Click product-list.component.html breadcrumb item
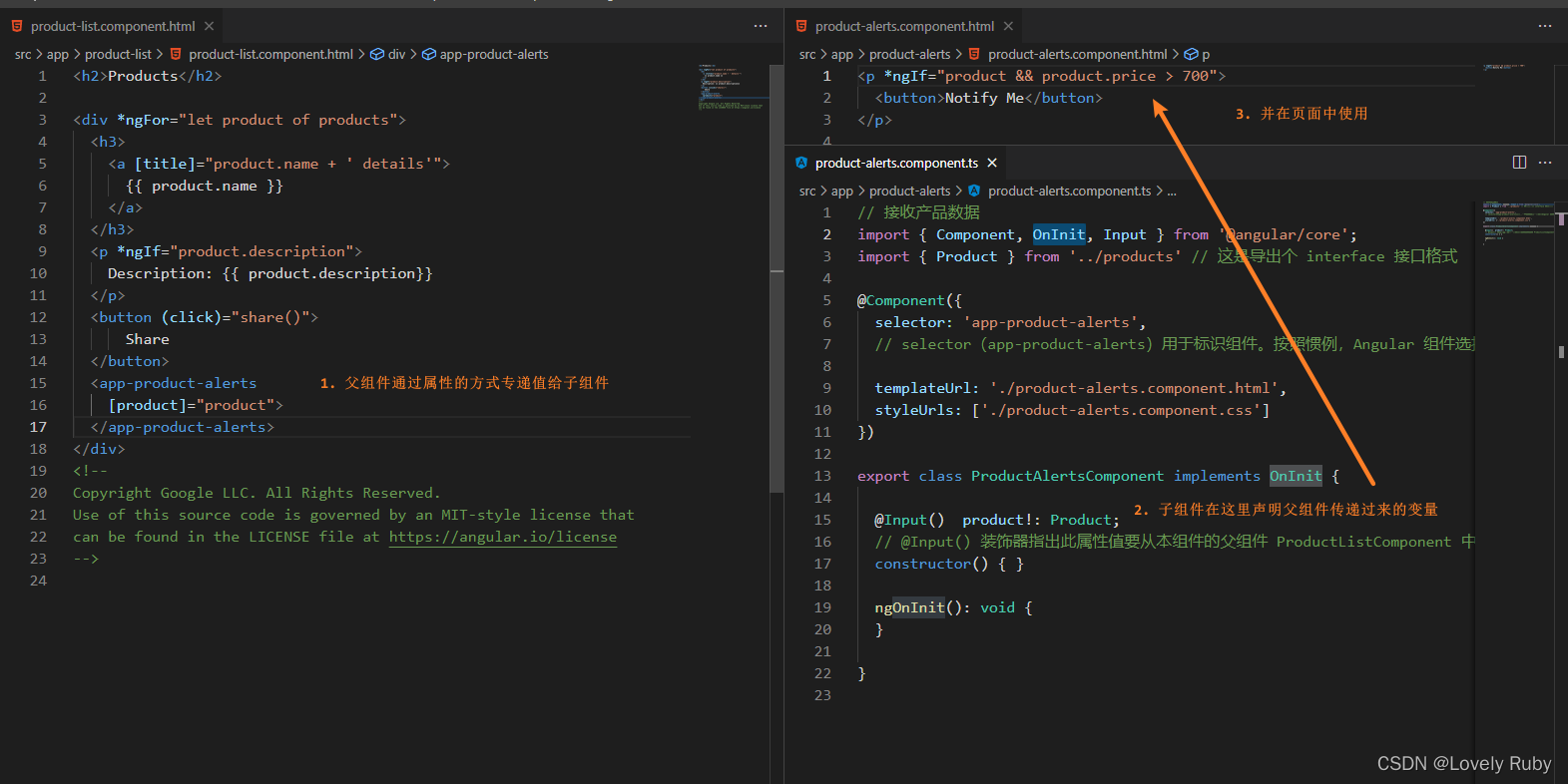Screen dimensions: 1568x784 [x=270, y=54]
